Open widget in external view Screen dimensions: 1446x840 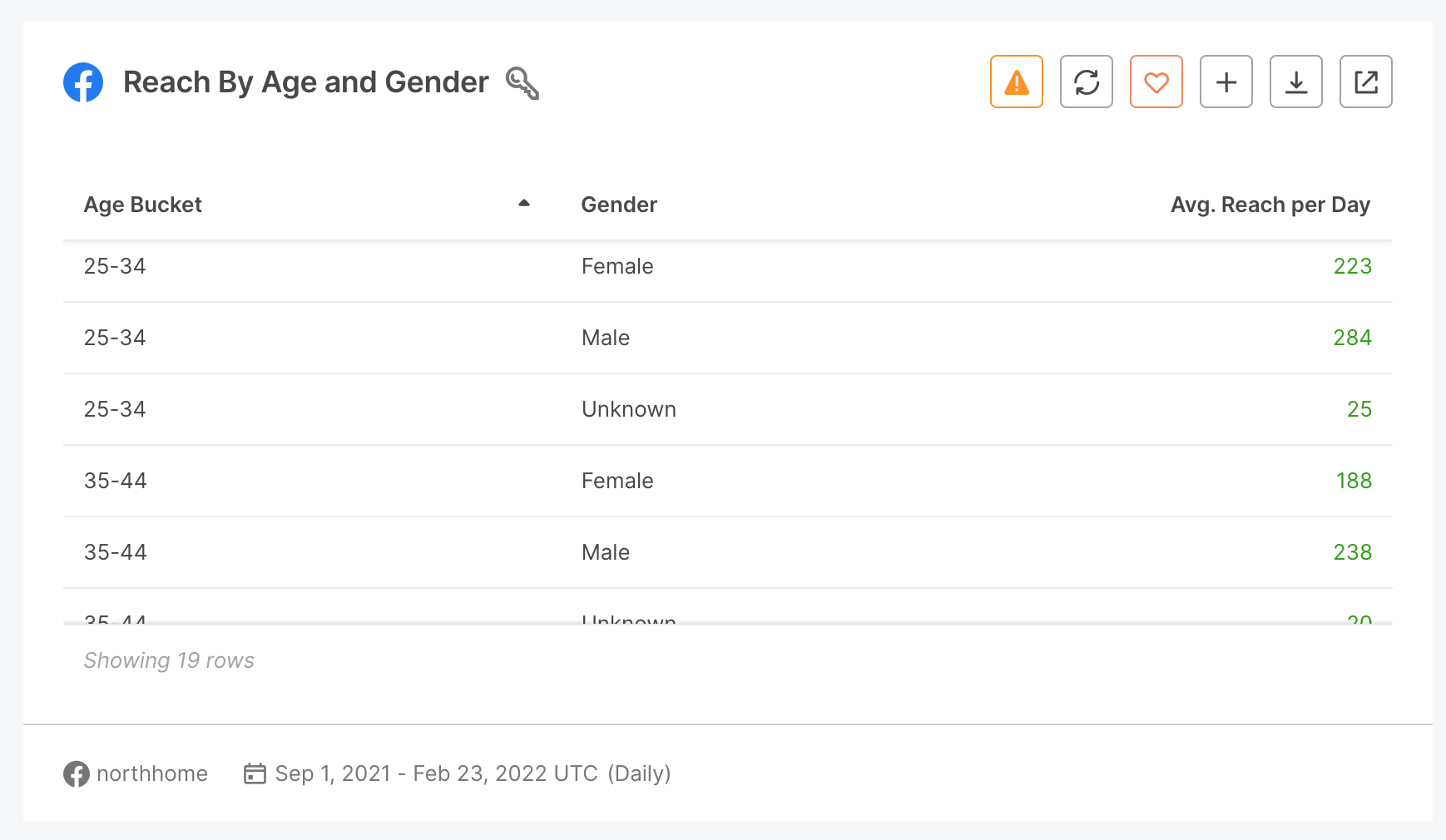click(x=1365, y=82)
